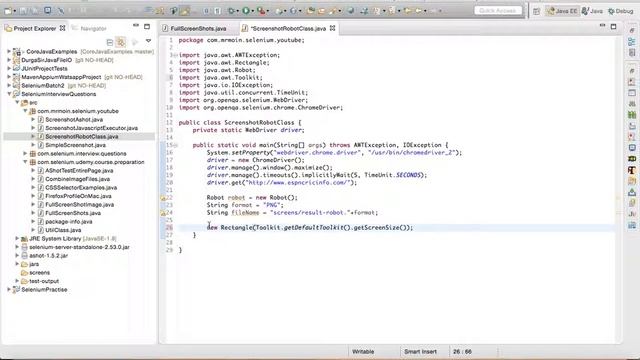Image resolution: width=640 pixels, height=360 pixels.
Task: Expand the SeleniumPractise project
Action: point(9,289)
